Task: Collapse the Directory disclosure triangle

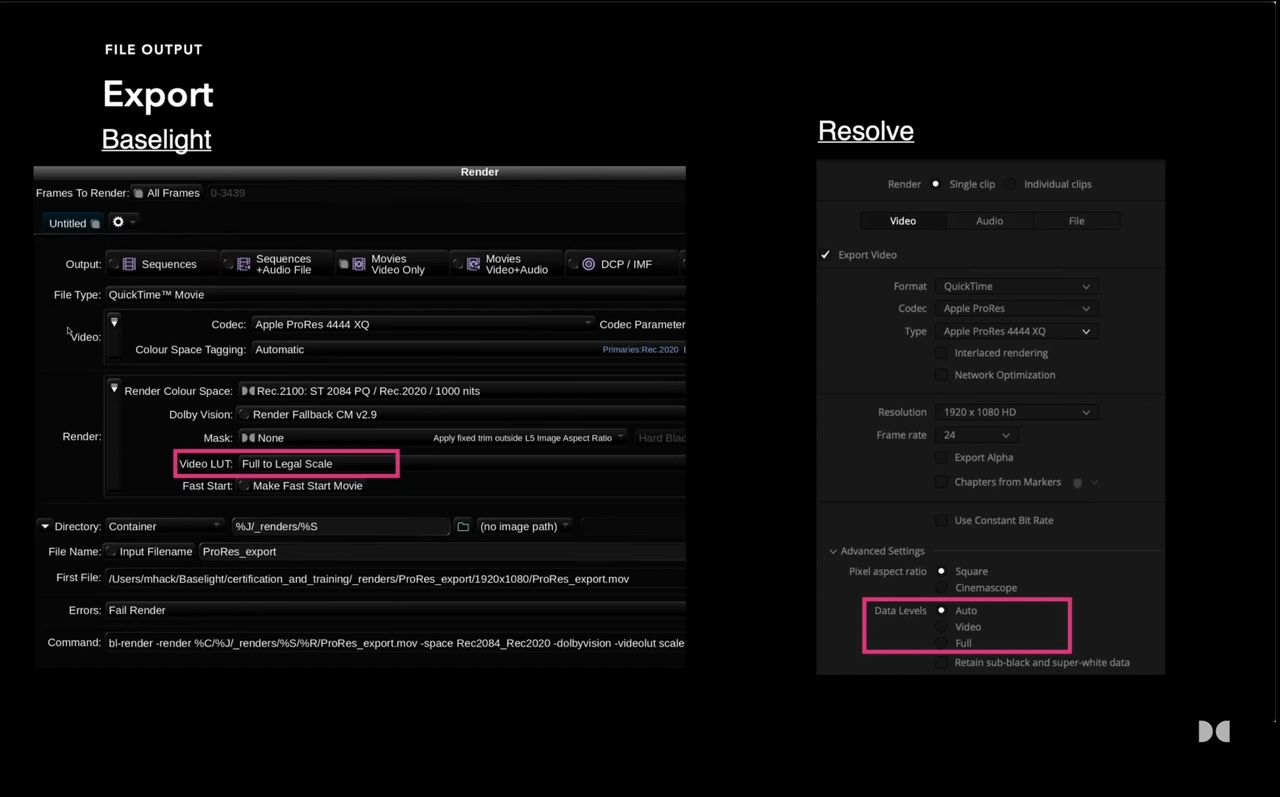Action: (x=45, y=526)
